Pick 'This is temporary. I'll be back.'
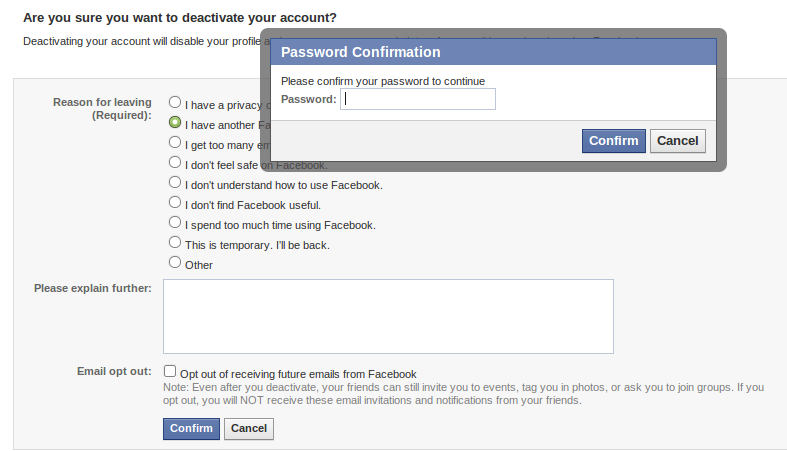Screen dimensions: 787x451 pyautogui.click(x=175, y=243)
